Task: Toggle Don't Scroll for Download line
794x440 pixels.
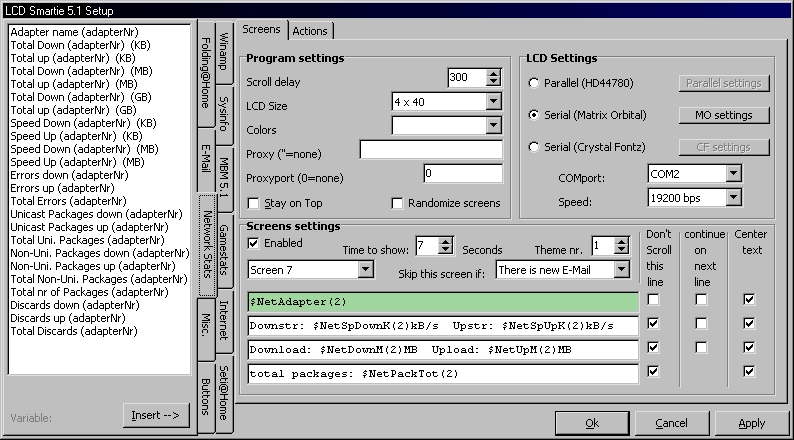Action: coord(654,347)
